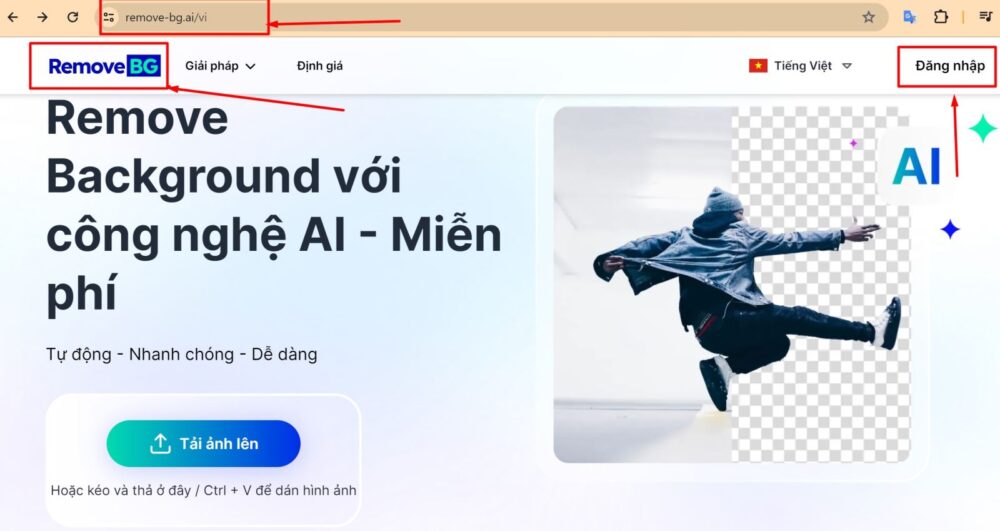Click the browser forward arrow
This screenshot has height=531, width=1000.
pos(42,17)
